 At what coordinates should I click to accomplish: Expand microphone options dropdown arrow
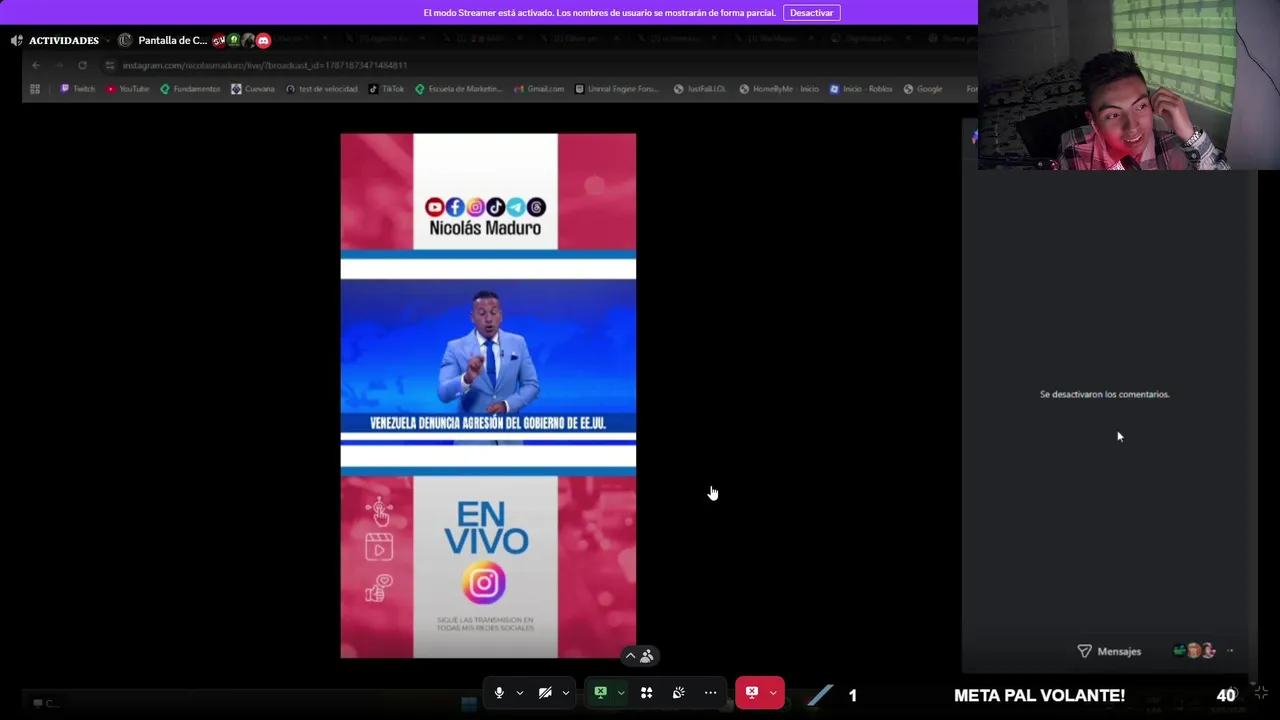click(519, 693)
